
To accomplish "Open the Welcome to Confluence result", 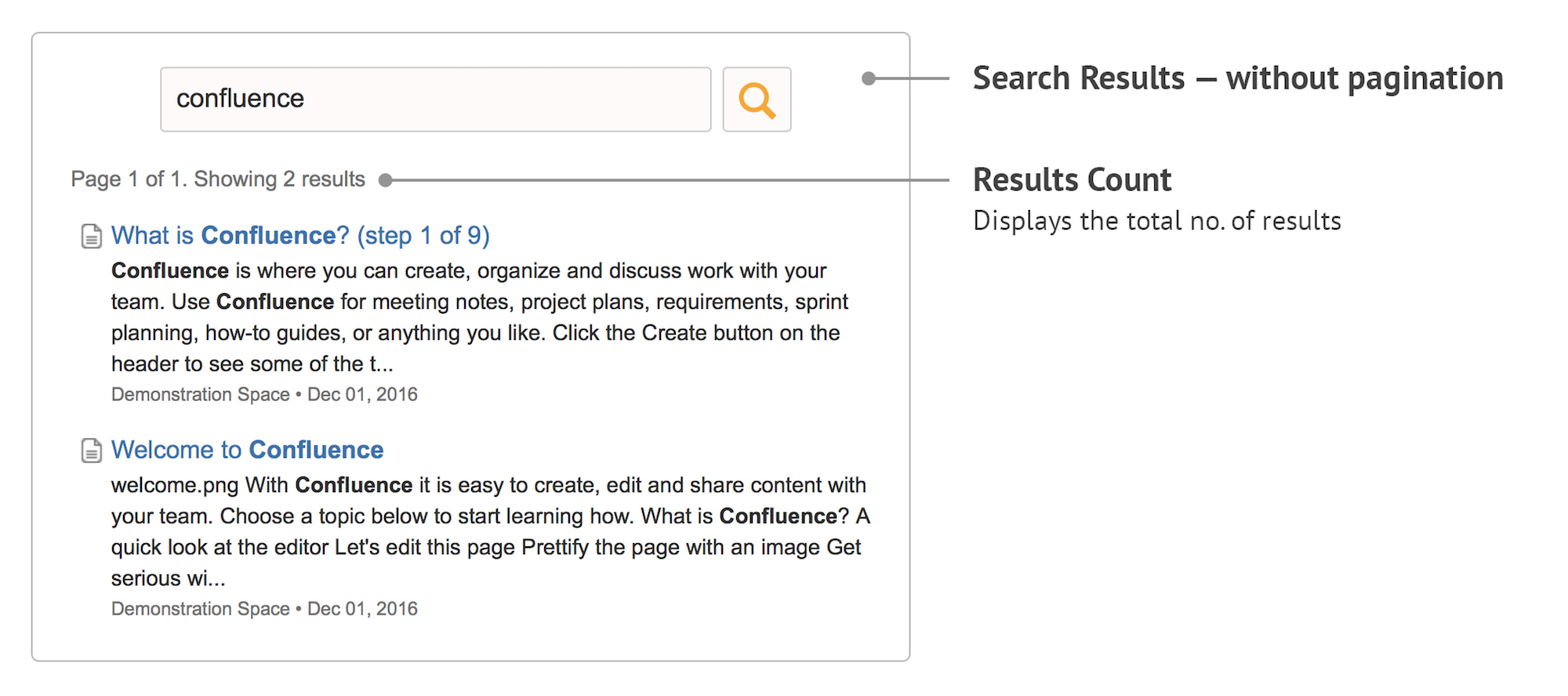I will point(247,449).
